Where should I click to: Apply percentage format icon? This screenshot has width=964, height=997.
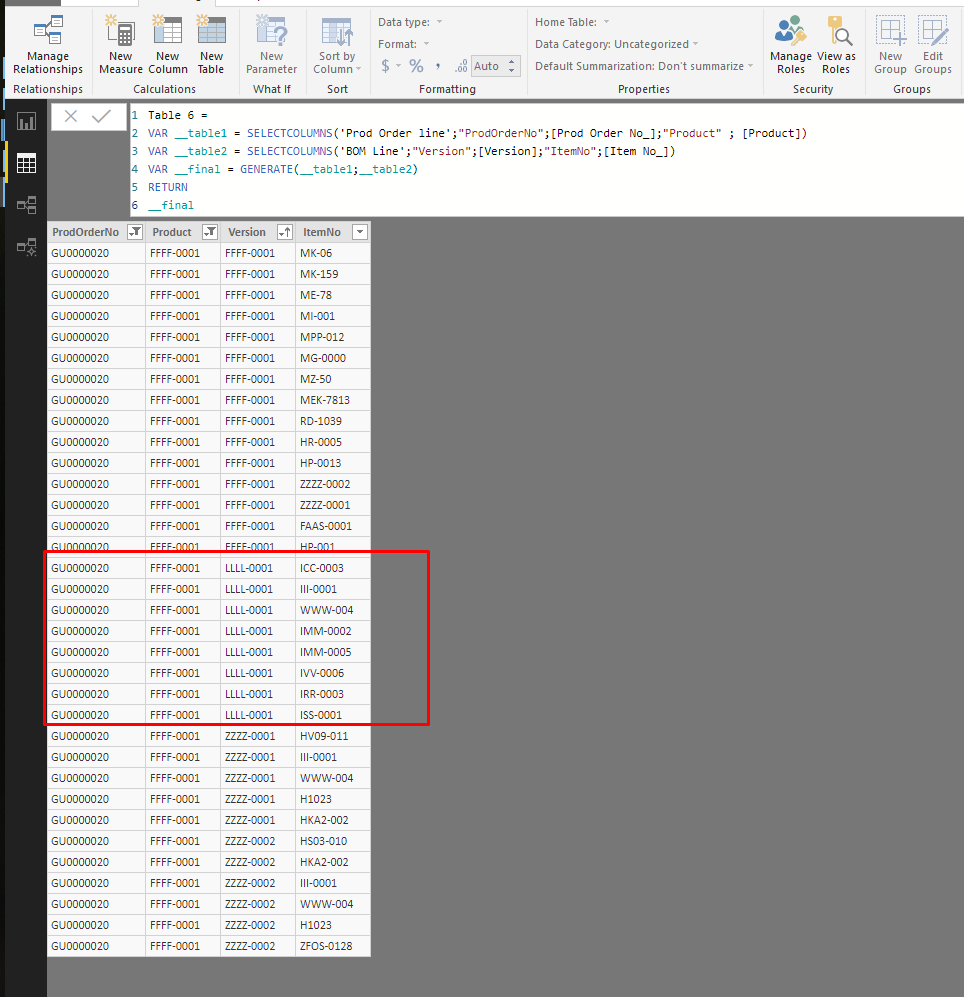(417, 65)
